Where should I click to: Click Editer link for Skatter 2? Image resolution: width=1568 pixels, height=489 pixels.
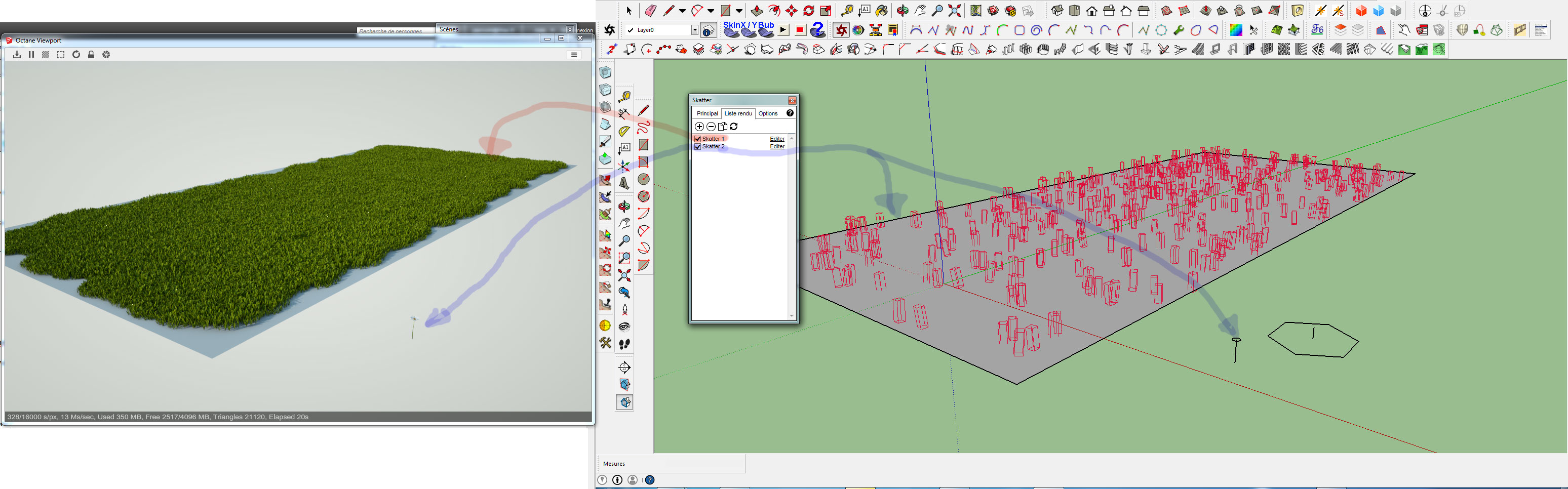[777, 147]
